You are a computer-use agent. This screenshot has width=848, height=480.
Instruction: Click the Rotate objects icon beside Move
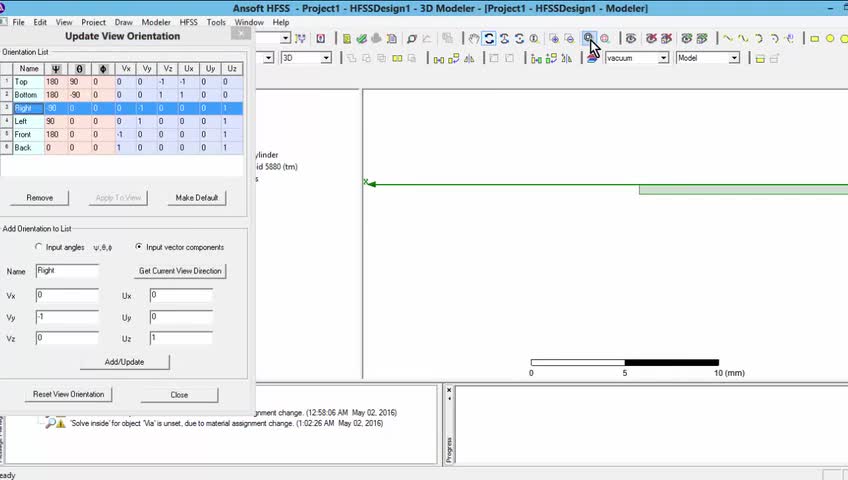pos(454,58)
